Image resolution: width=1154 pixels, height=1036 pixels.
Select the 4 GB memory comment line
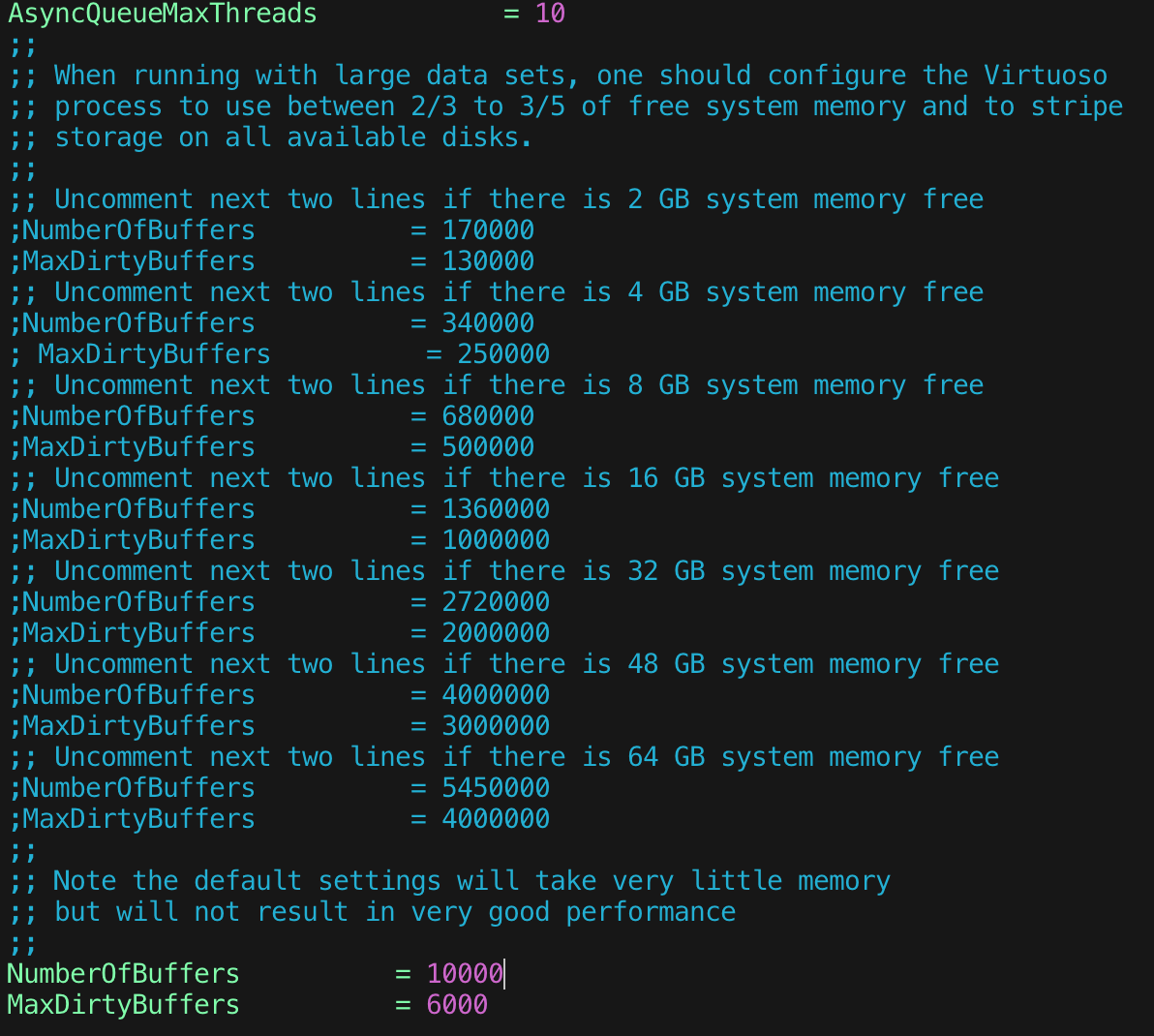(x=484, y=291)
